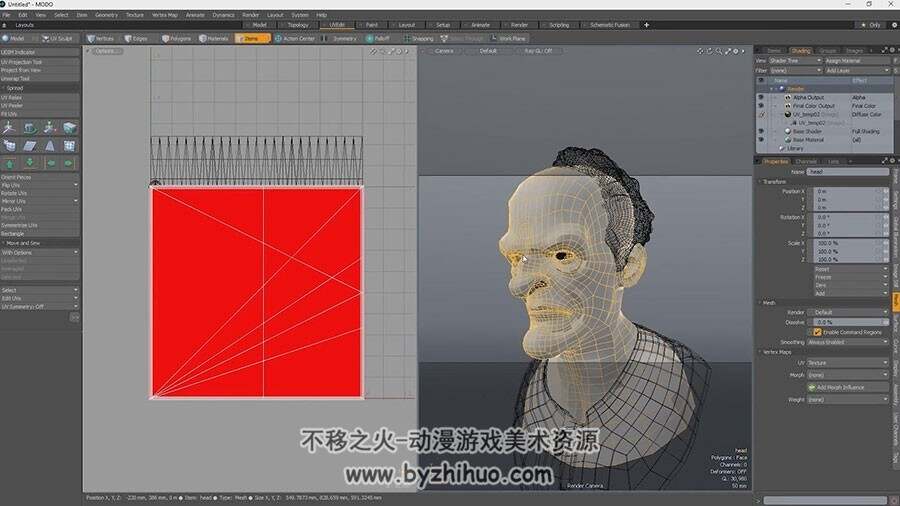
Task: Click the green left arrow align icon
Action: pos(51,164)
